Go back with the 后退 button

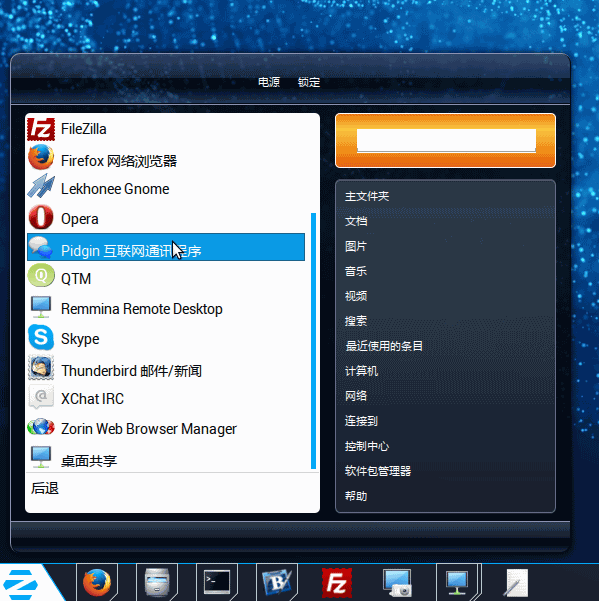(x=45, y=488)
